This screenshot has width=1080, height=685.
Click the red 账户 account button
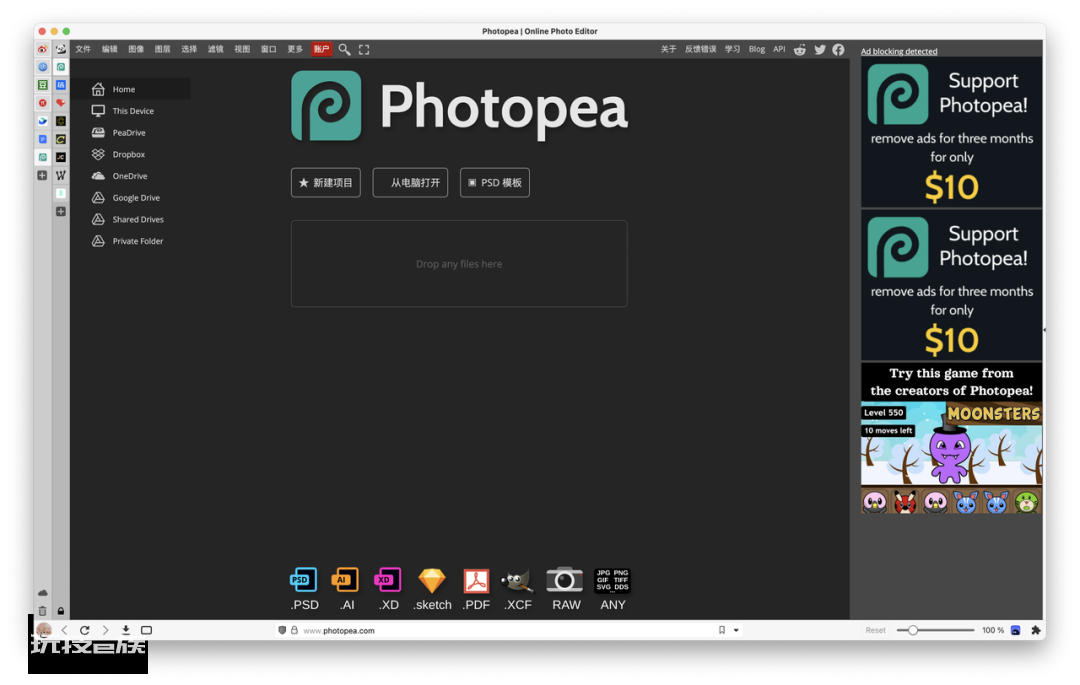point(322,50)
